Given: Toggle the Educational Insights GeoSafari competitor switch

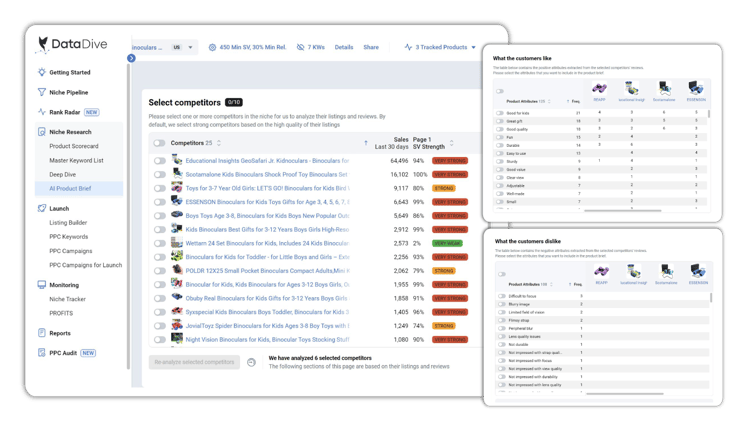Looking at the screenshot, I should (160, 161).
